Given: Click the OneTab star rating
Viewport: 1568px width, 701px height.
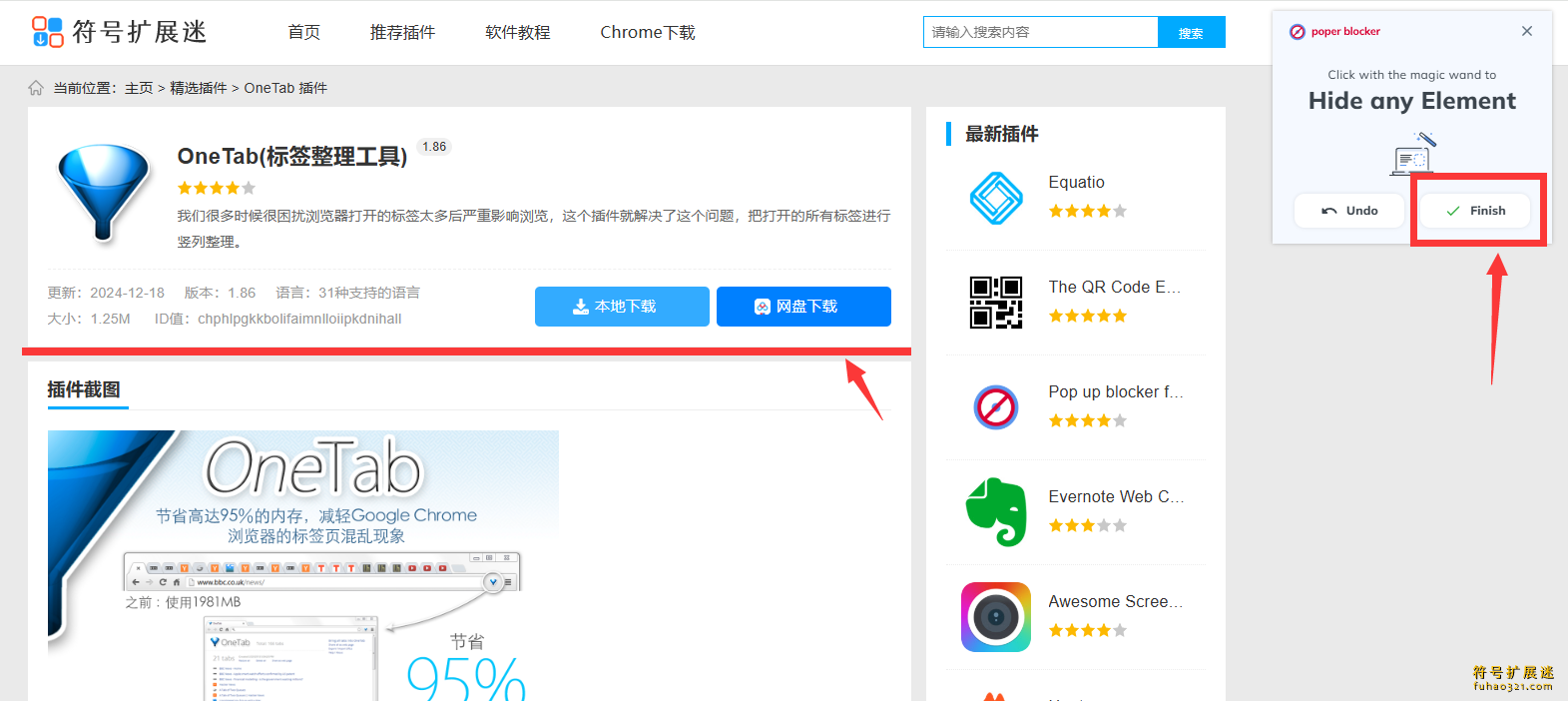Looking at the screenshot, I should coord(217,188).
